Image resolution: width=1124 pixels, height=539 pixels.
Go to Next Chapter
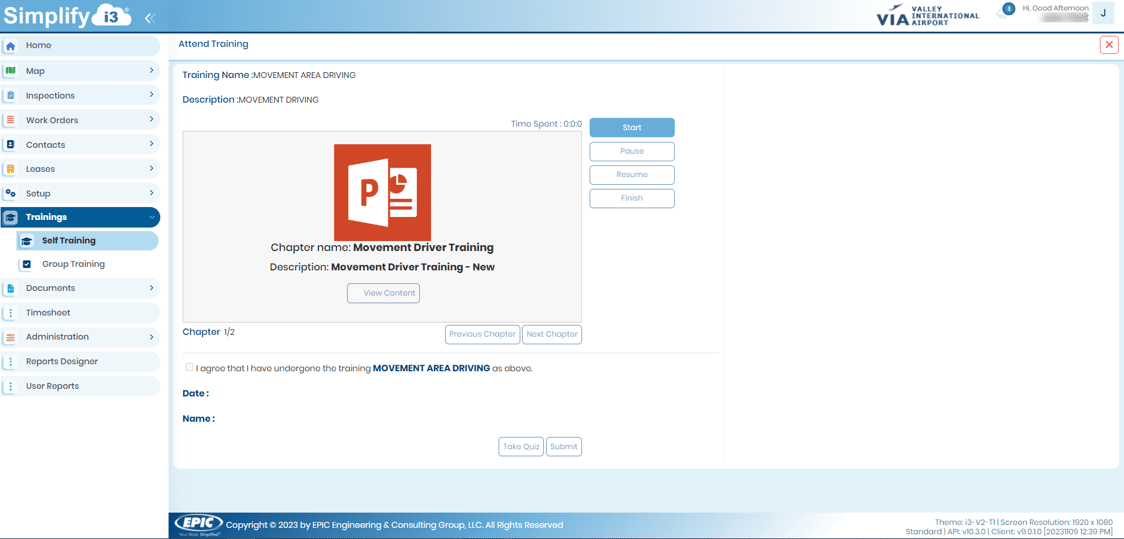click(551, 334)
